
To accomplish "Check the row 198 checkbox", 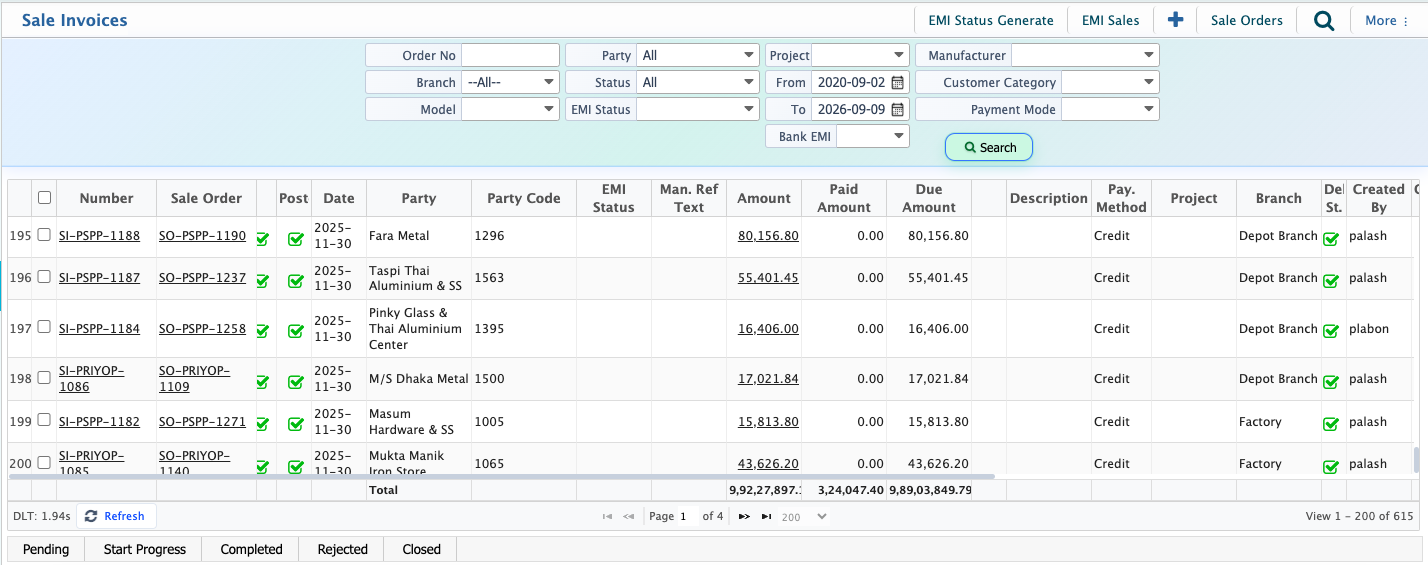I will pos(44,378).
